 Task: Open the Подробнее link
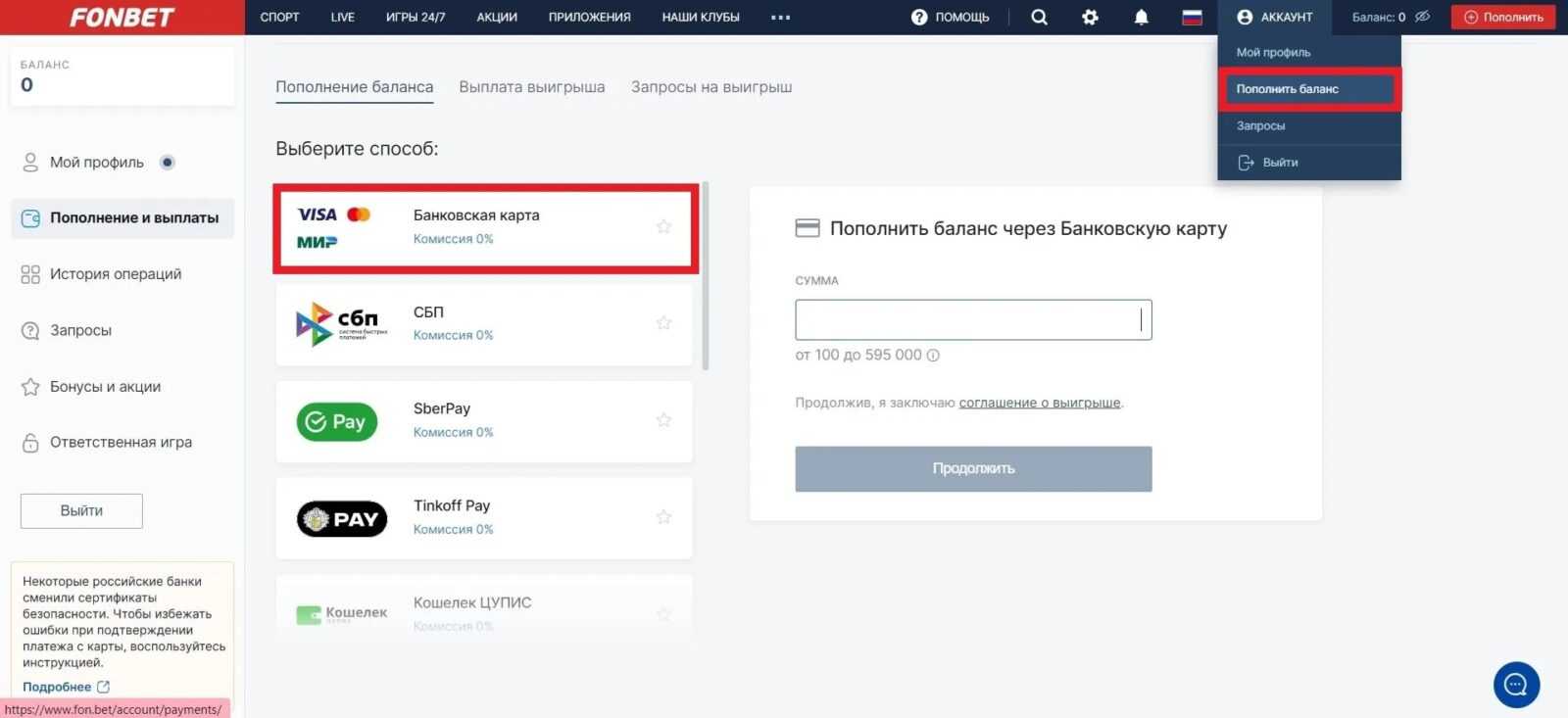(66, 688)
